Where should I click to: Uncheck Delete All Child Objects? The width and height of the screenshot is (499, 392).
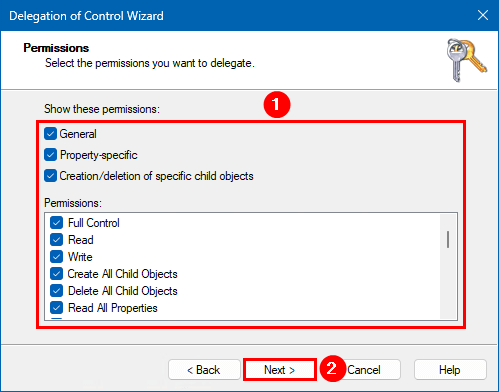tap(56, 291)
